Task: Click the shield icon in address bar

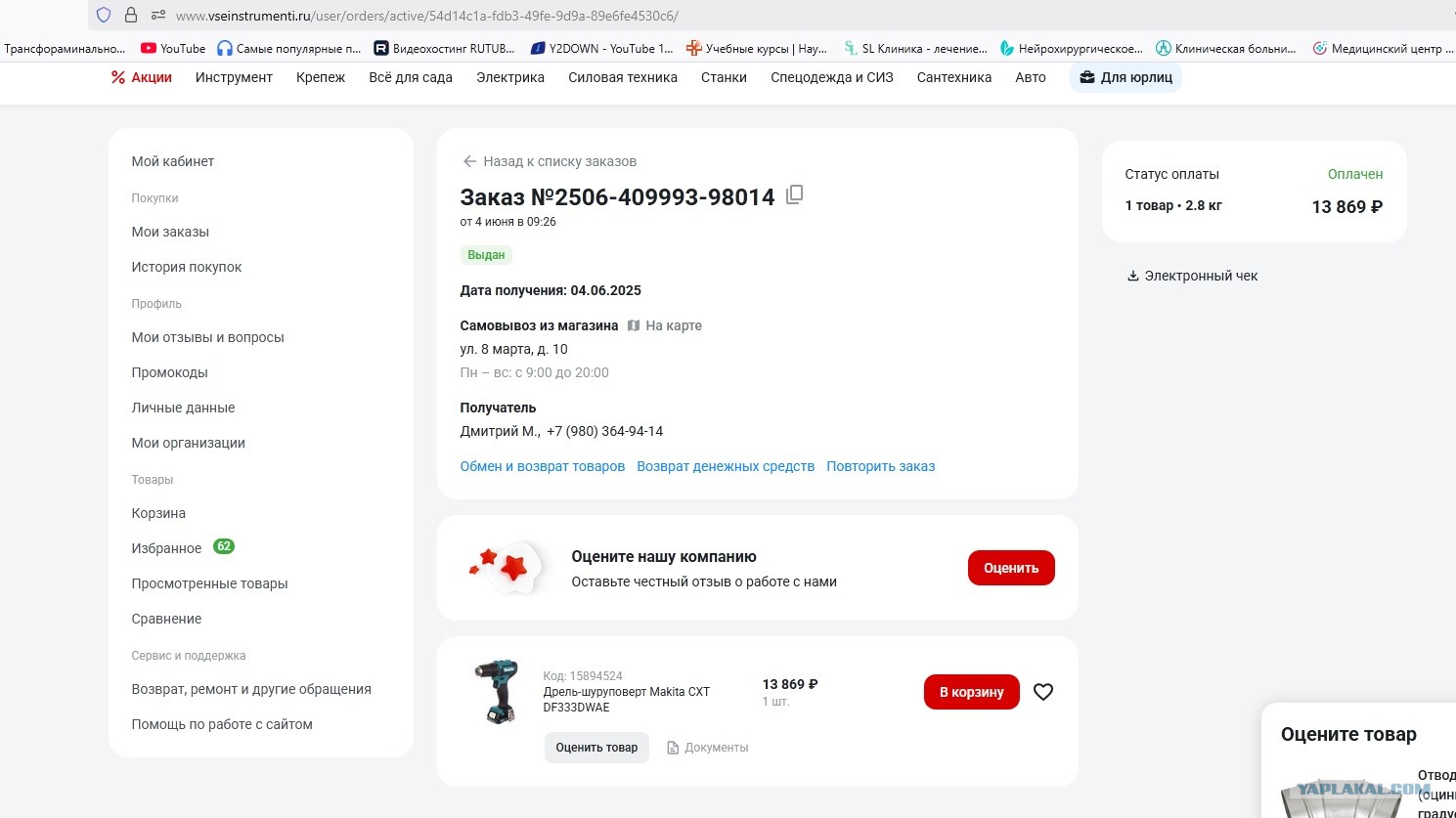Action: click(104, 15)
